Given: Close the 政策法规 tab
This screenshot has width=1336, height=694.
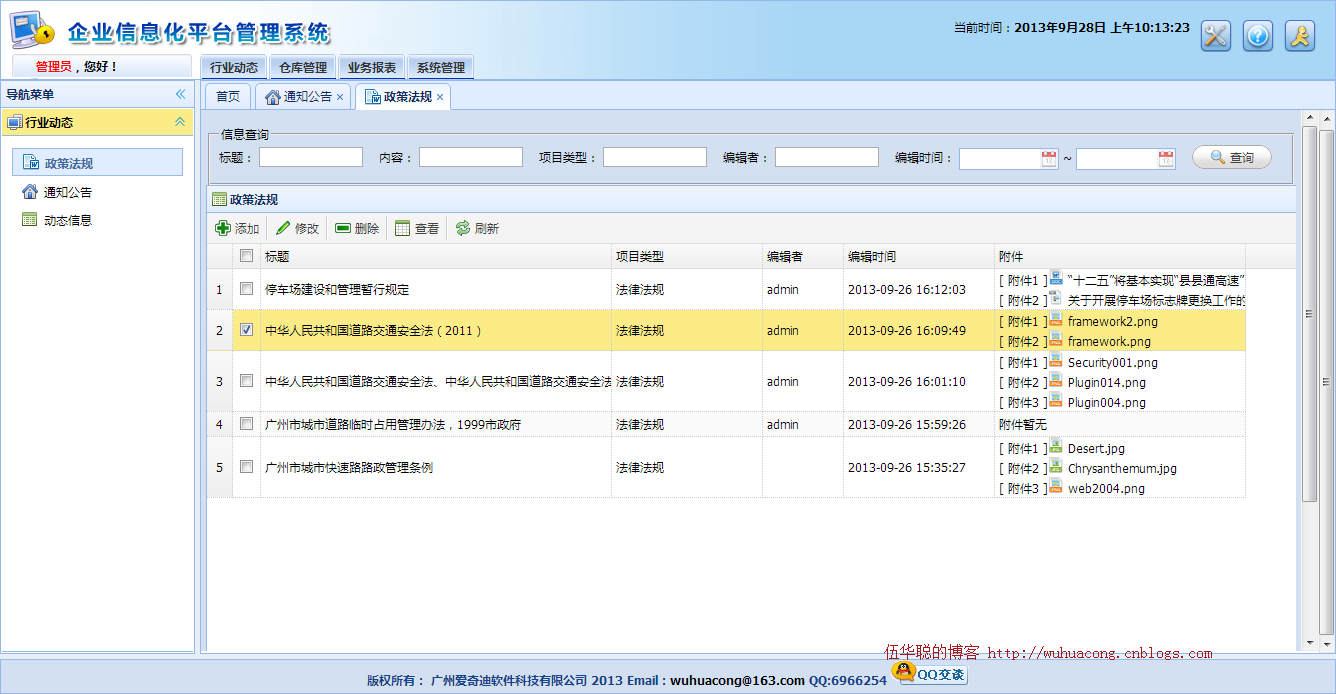Looking at the screenshot, I should coord(440,97).
